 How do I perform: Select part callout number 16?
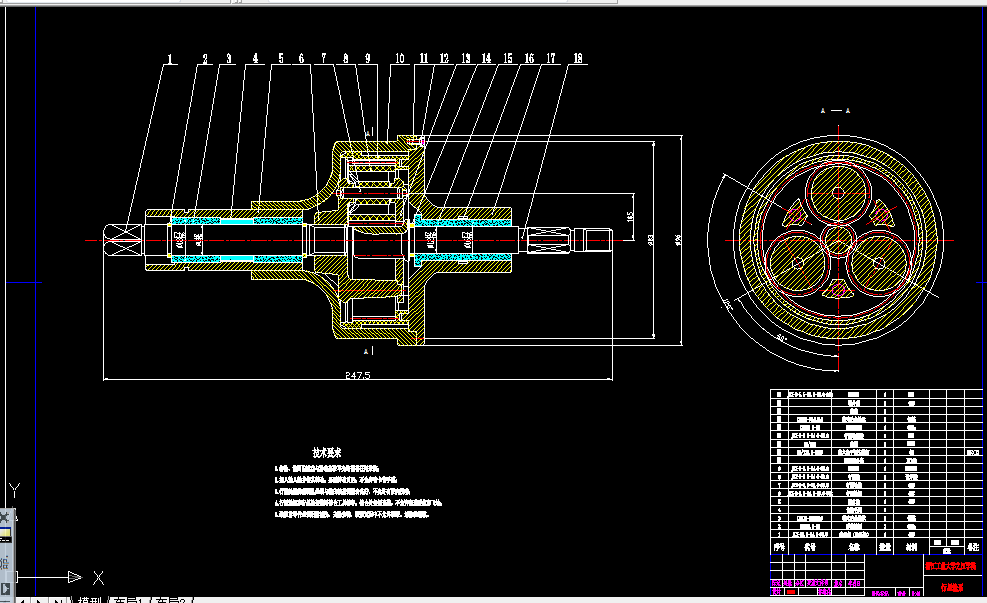(529, 59)
